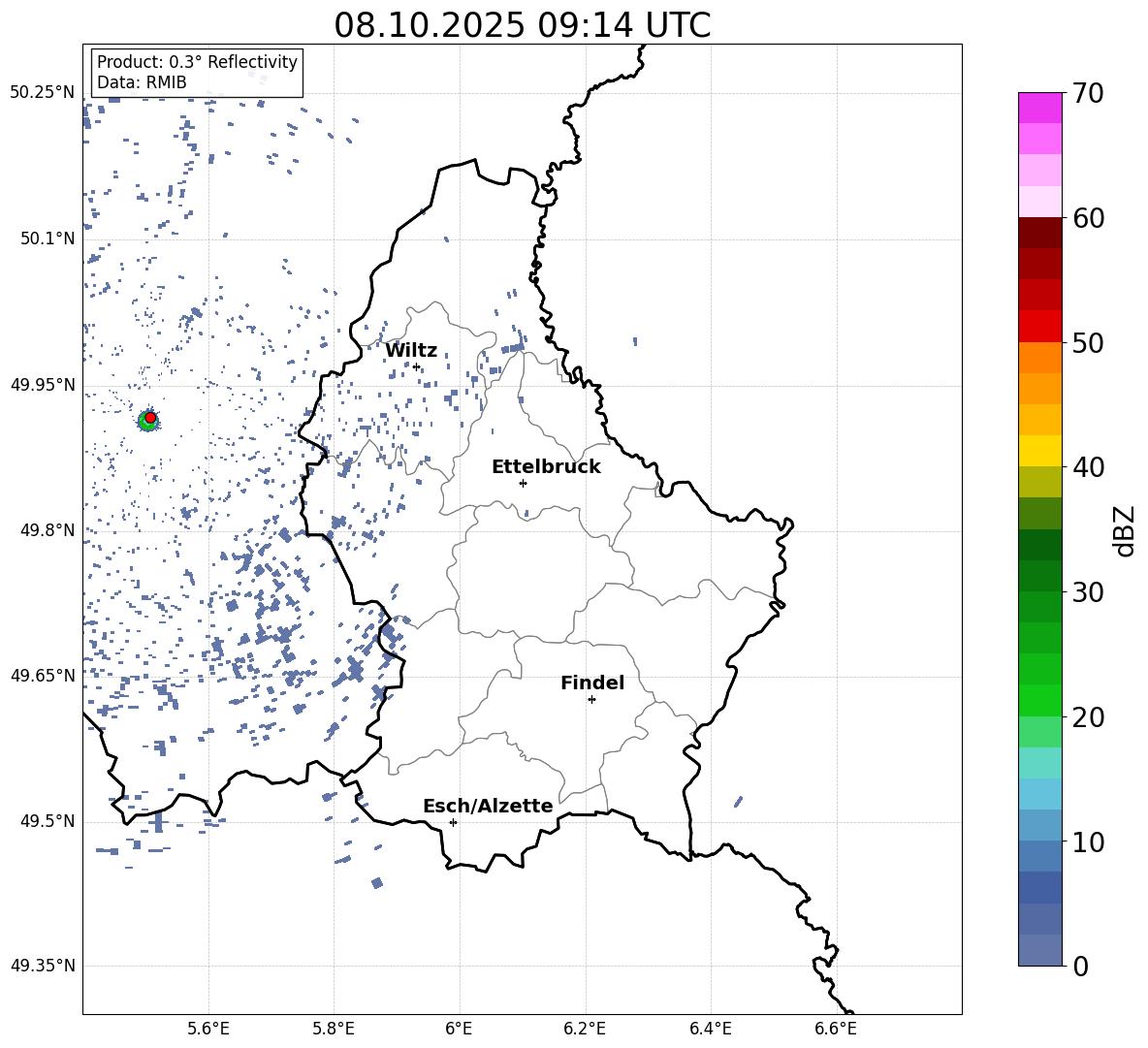Click the cross marker below Esch/Alzette
This screenshot has width=1148, height=1048.
click(453, 822)
